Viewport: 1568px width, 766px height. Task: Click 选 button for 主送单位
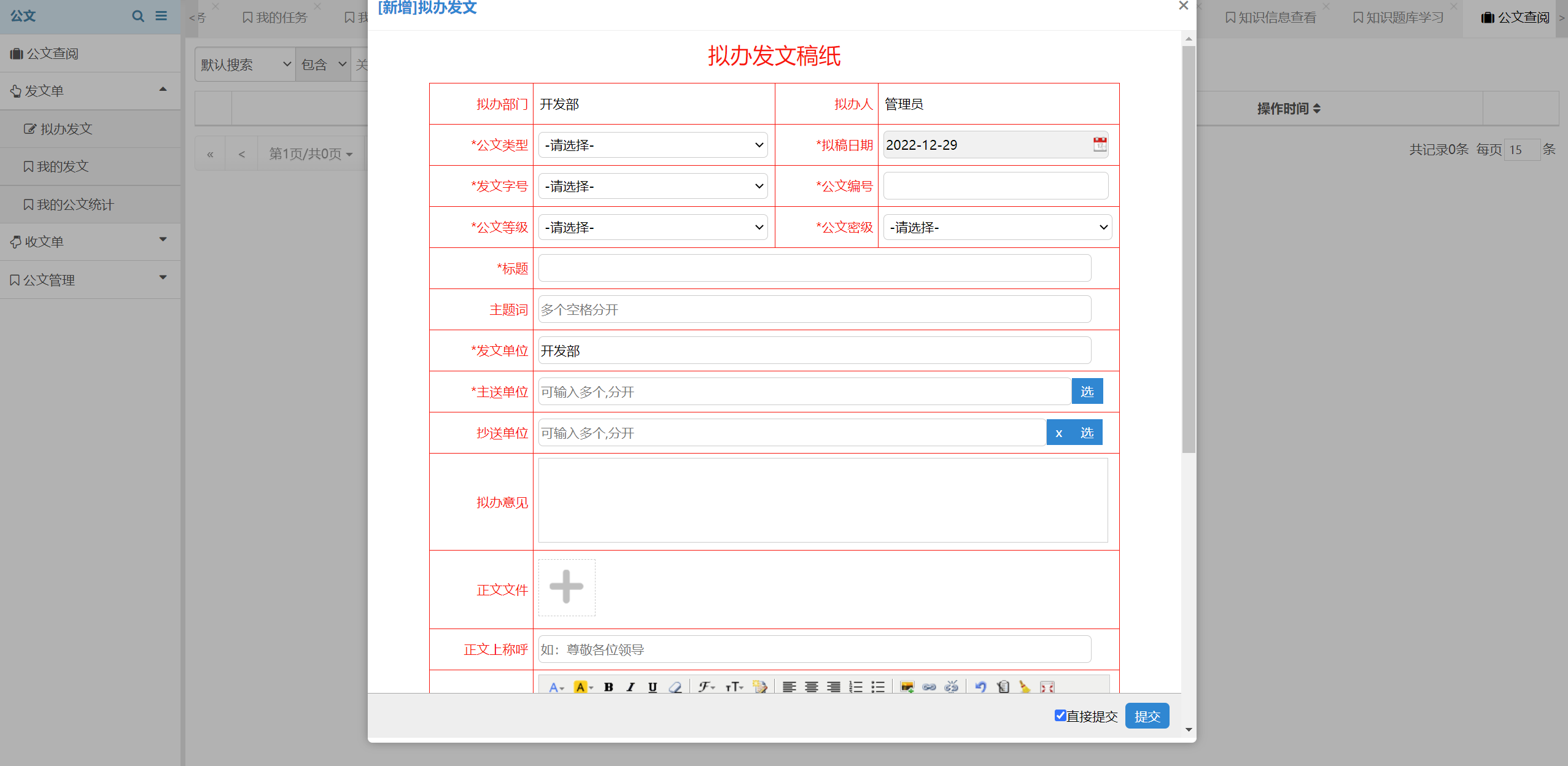click(1087, 391)
